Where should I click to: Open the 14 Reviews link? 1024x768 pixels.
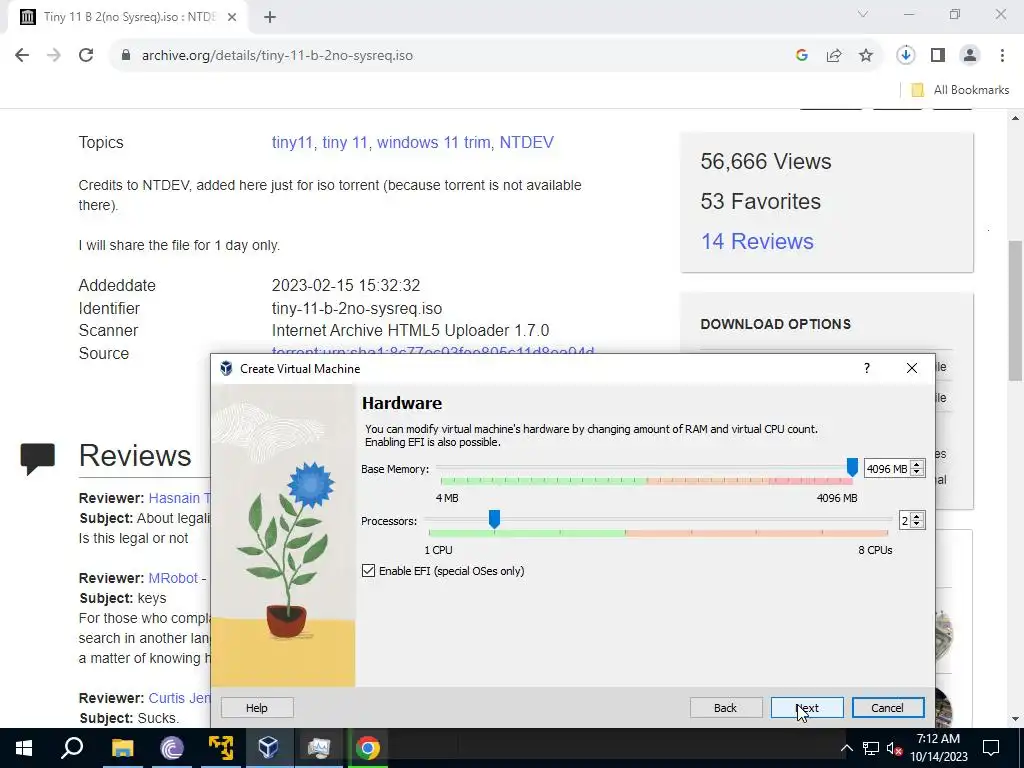[x=757, y=241]
